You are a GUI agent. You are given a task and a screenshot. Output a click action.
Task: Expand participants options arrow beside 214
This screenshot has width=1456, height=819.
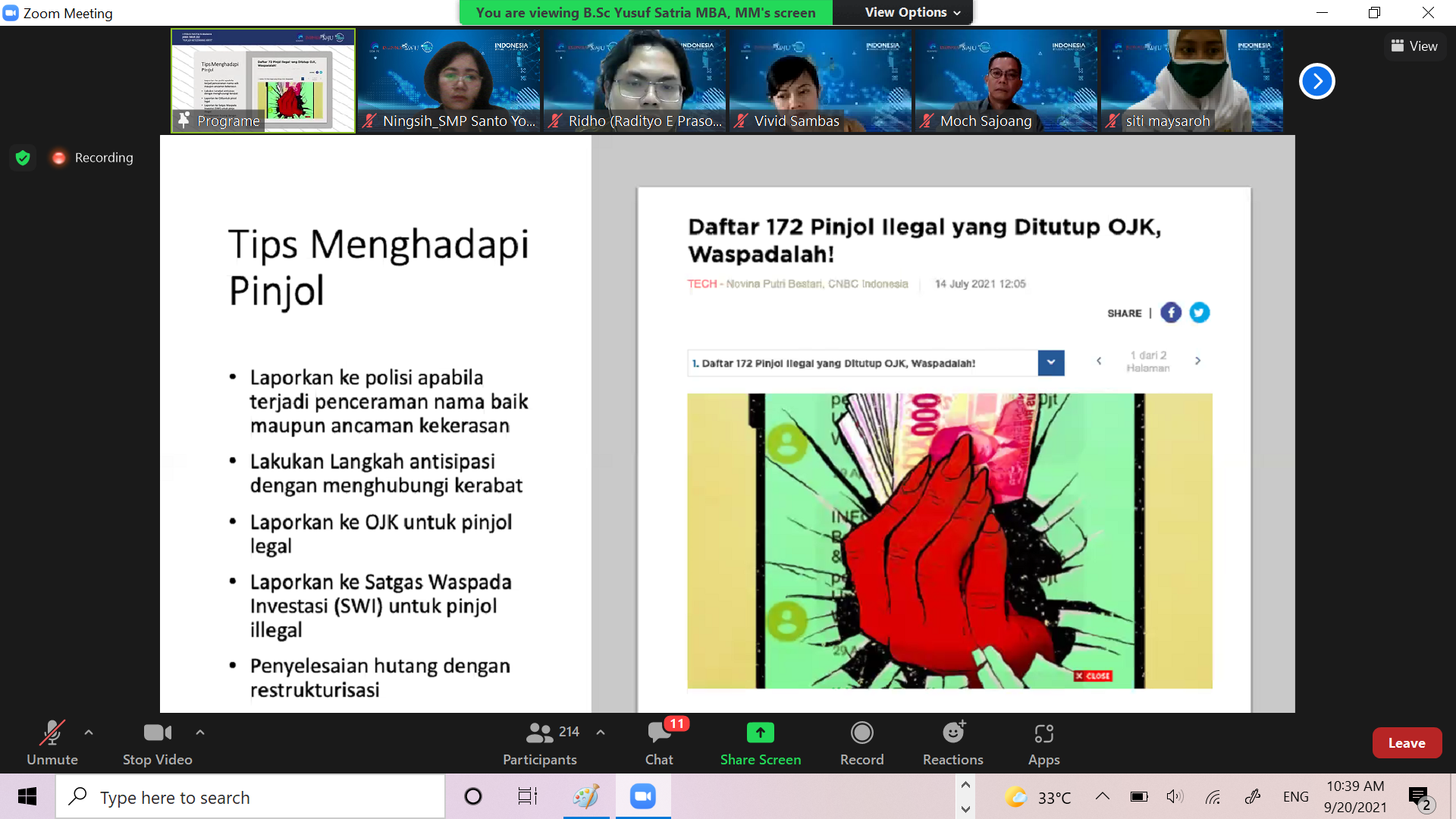pyautogui.click(x=601, y=733)
